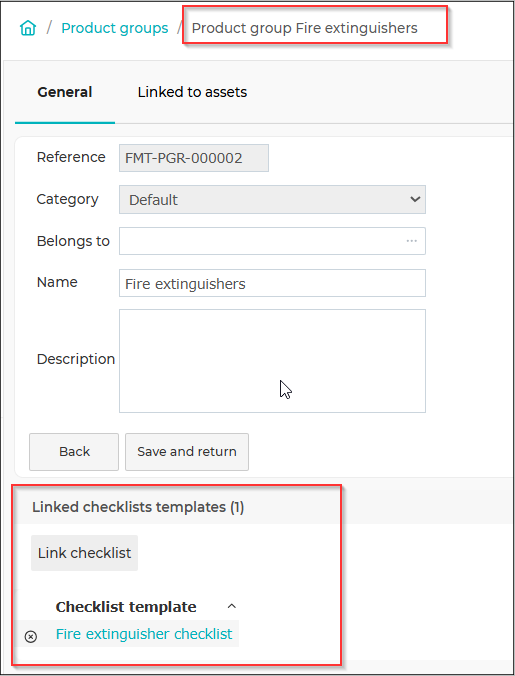Expand the Category dropdown showing Default
Image resolution: width=515 pixels, height=676 pixels.
point(272,200)
